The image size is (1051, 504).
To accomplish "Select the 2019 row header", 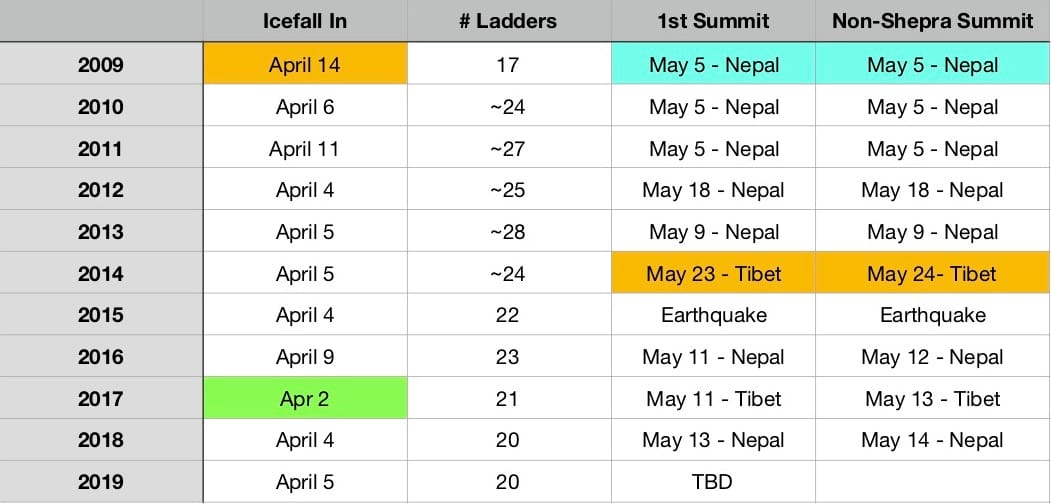I will tap(100, 482).
